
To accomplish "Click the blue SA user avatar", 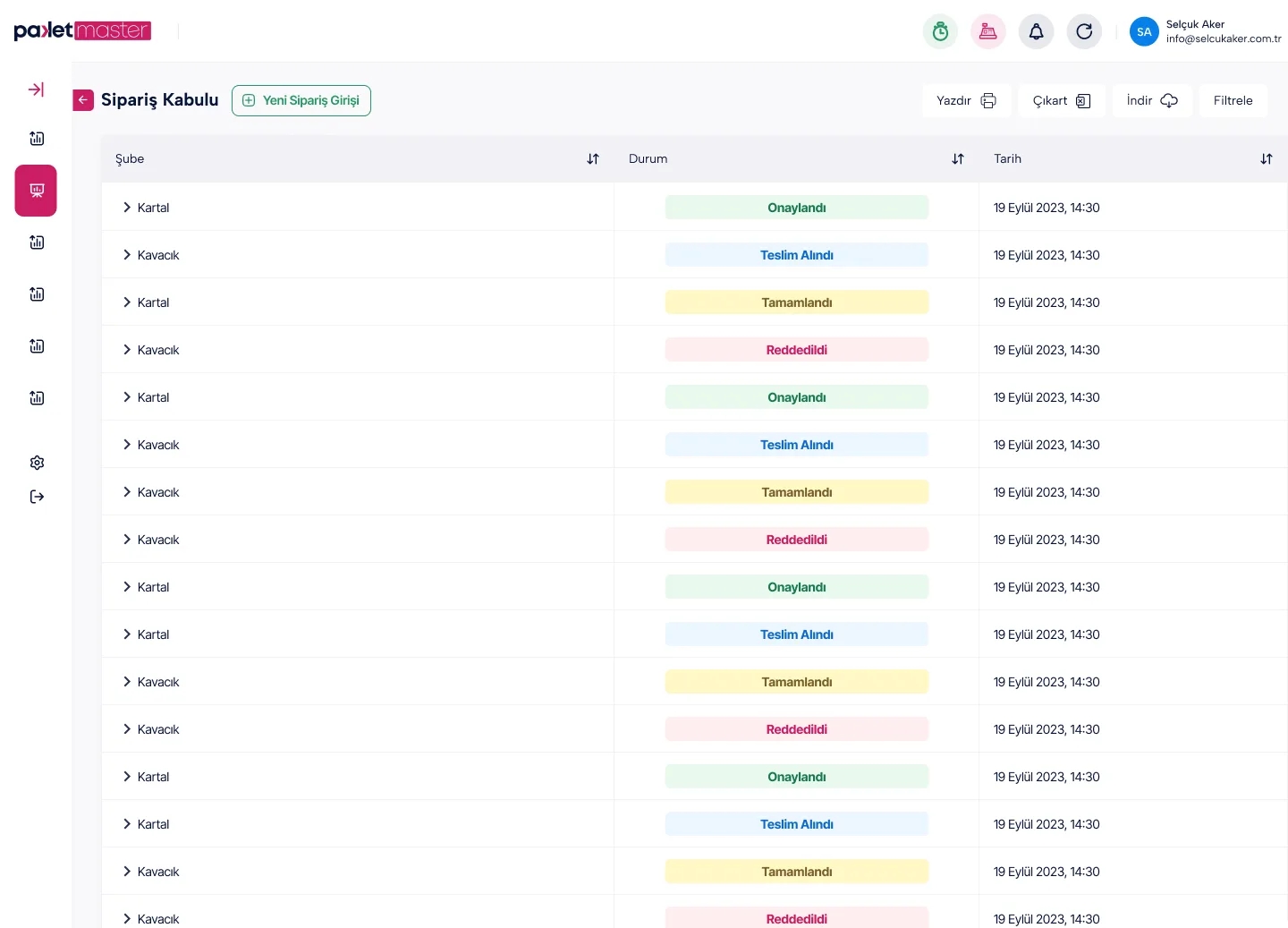I will 1144,31.
